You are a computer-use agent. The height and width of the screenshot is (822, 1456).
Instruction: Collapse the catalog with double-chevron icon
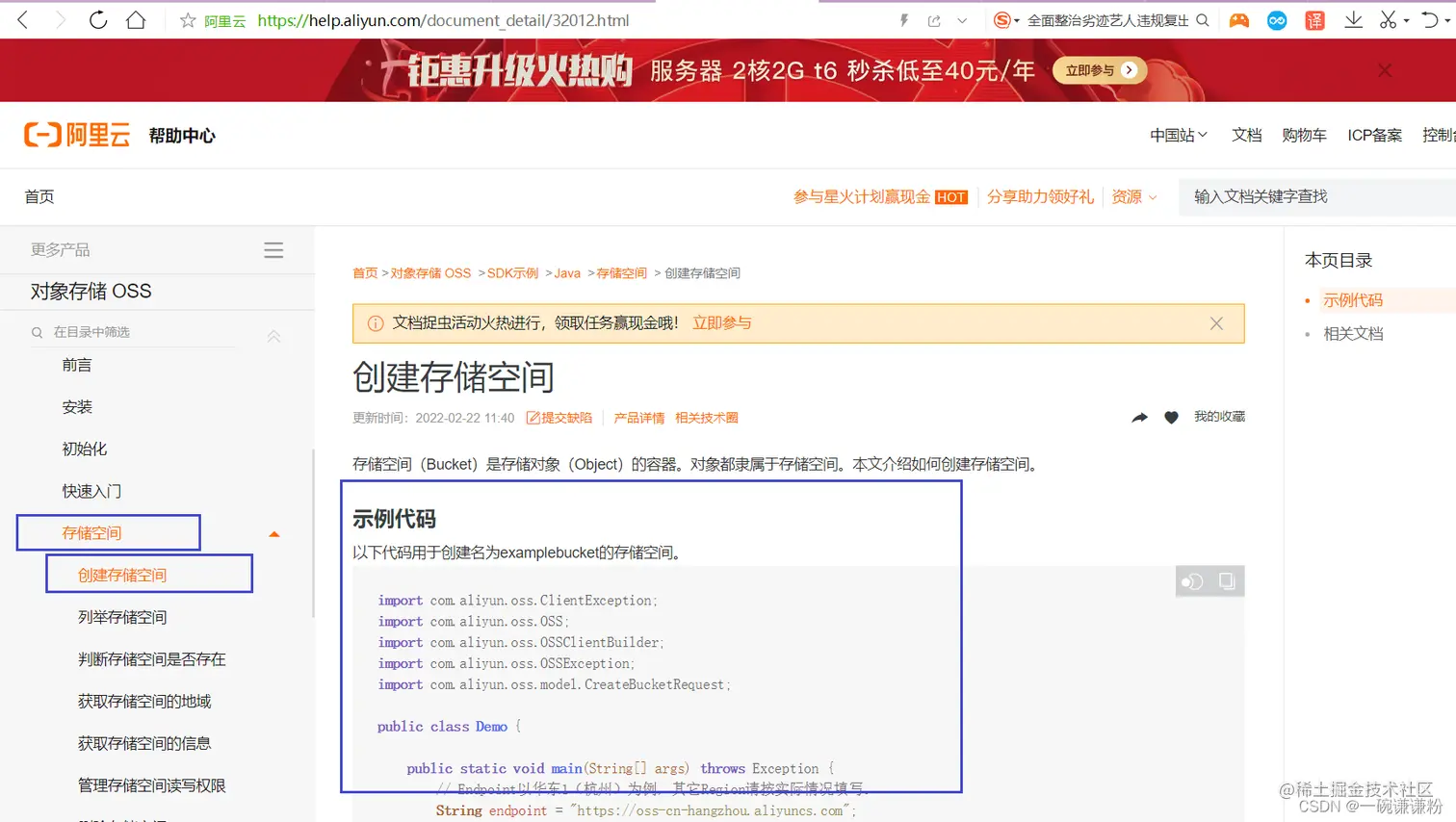point(273,336)
